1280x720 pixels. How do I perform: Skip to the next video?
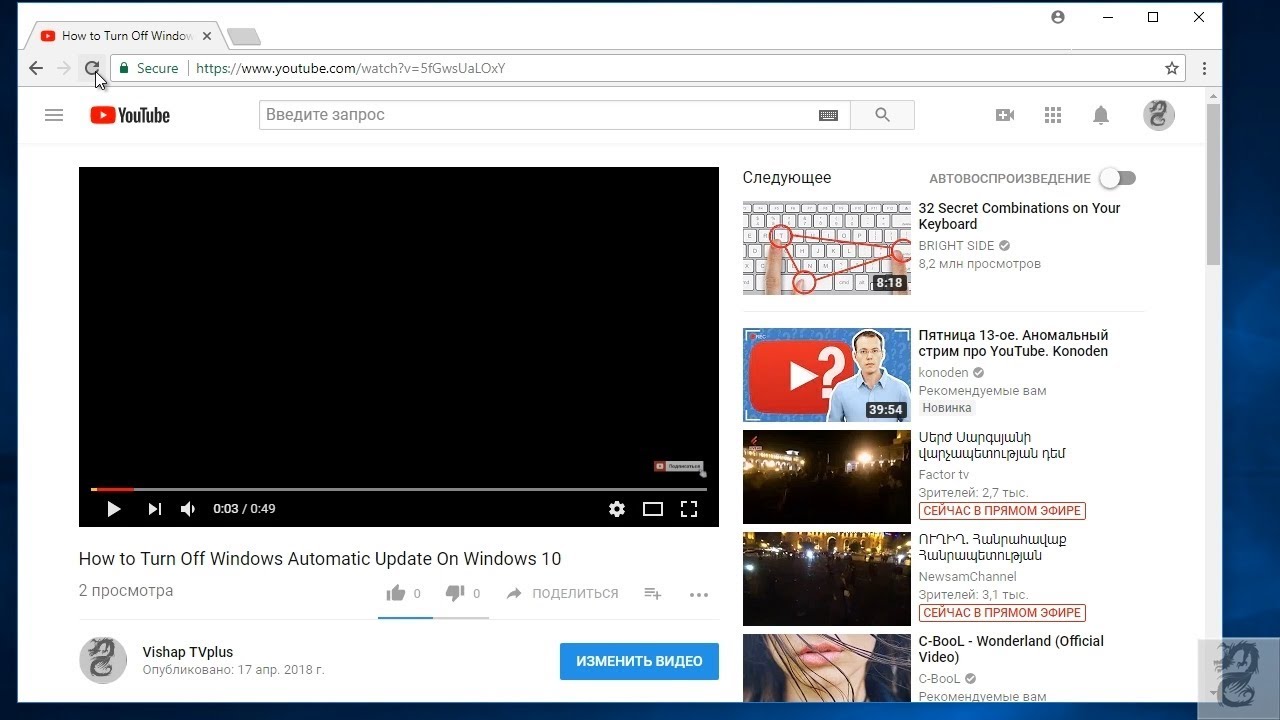154,509
